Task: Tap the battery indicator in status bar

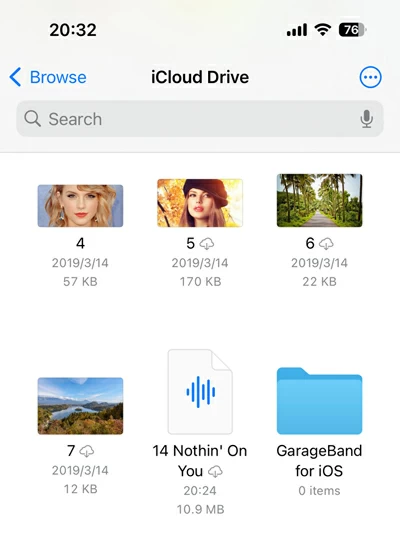Action: pyautogui.click(x=352, y=30)
